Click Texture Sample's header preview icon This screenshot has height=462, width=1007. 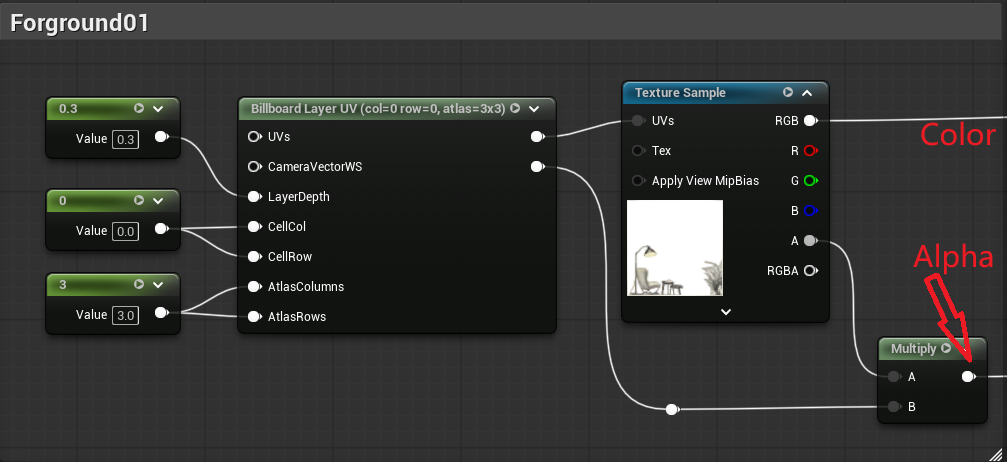click(x=788, y=93)
